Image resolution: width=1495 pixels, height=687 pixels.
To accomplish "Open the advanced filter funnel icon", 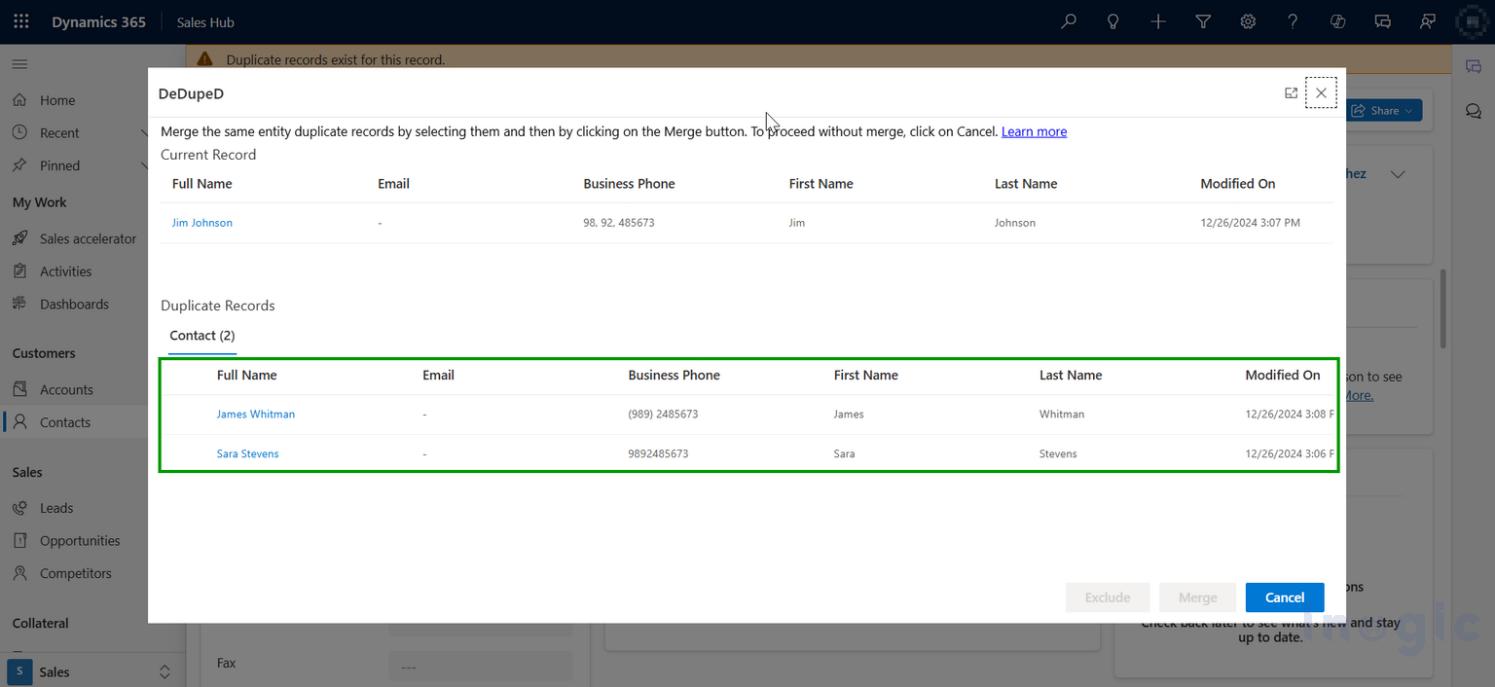I will 1203,21.
